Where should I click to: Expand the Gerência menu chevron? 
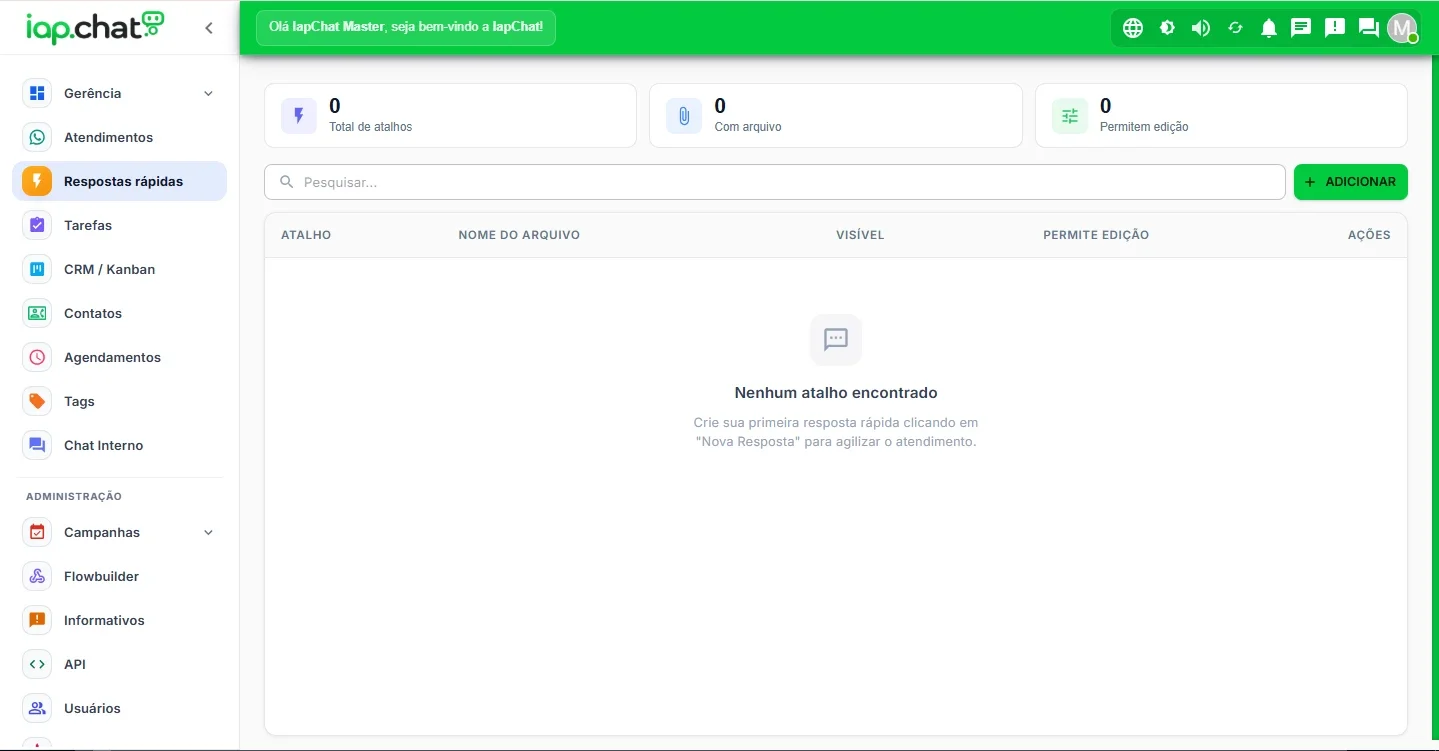pos(208,93)
